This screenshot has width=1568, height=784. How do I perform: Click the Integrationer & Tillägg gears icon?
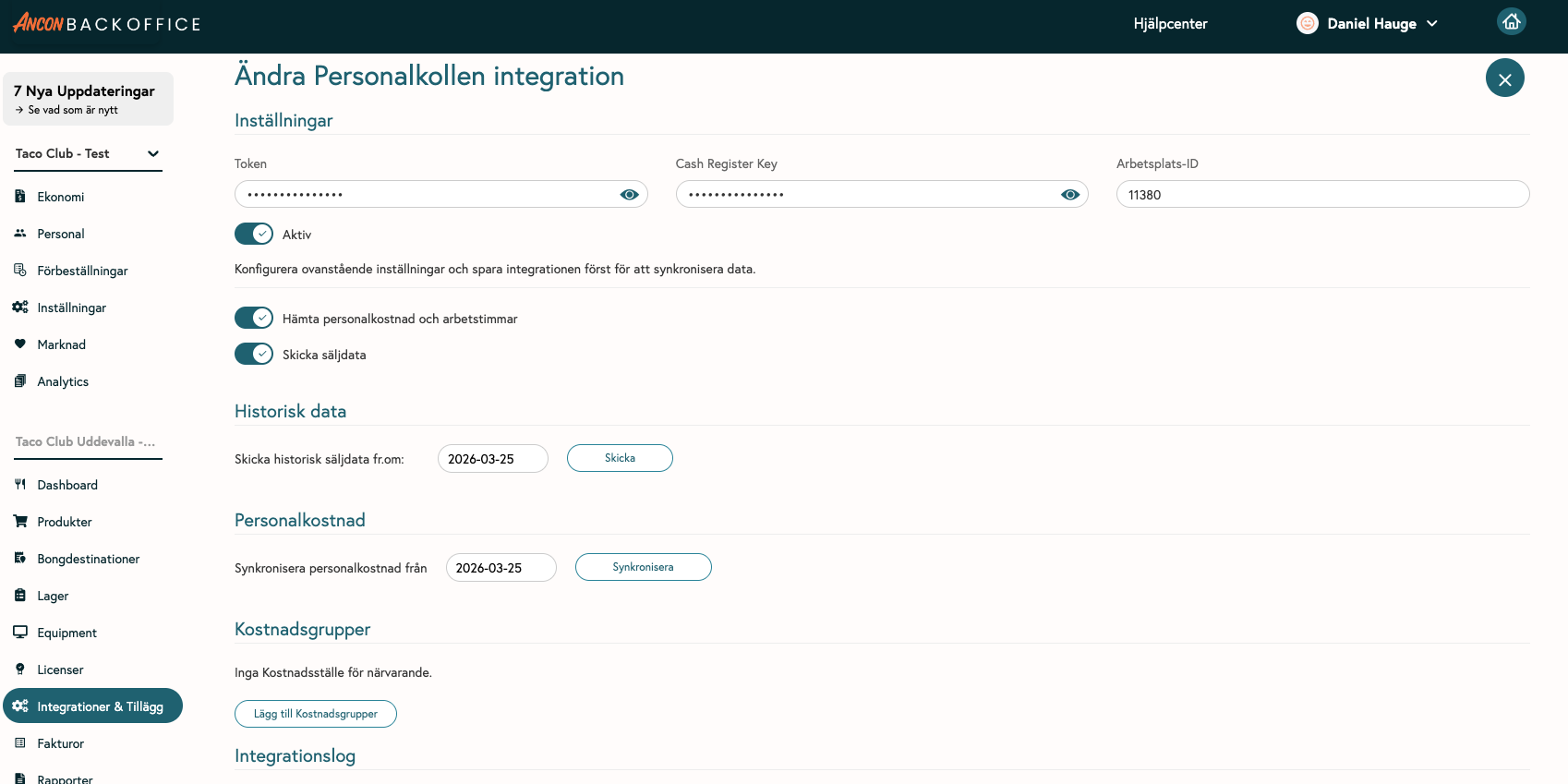click(20, 706)
